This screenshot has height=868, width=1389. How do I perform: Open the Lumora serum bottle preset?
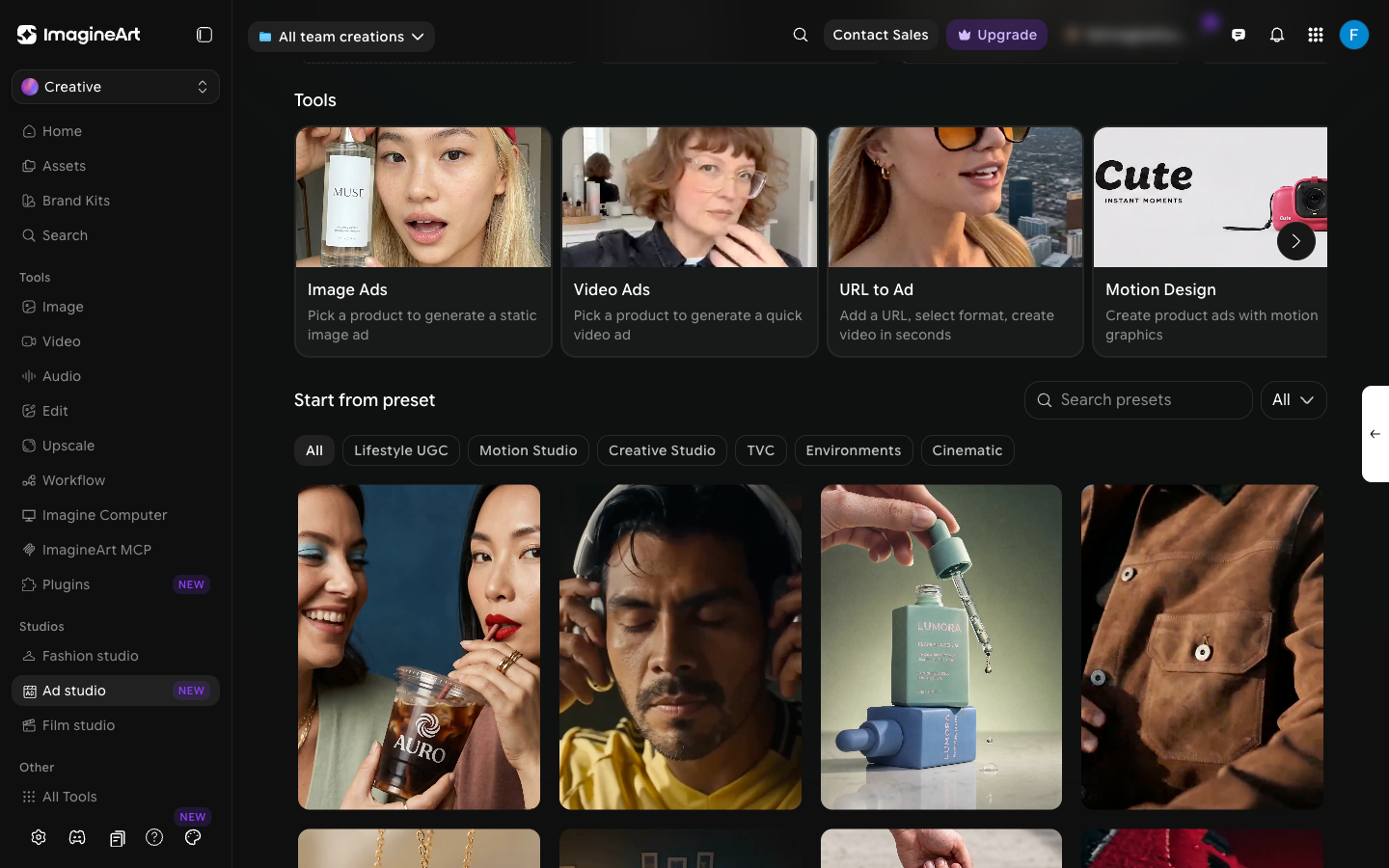coord(941,647)
